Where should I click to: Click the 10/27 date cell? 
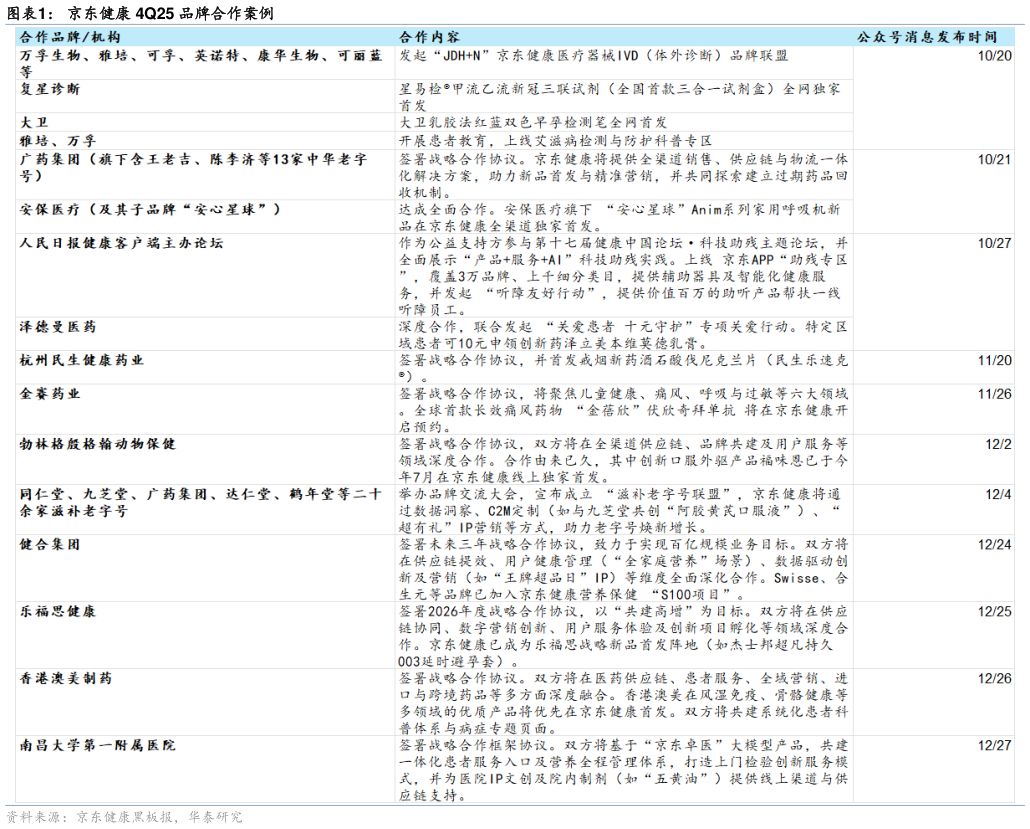pos(995,243)
